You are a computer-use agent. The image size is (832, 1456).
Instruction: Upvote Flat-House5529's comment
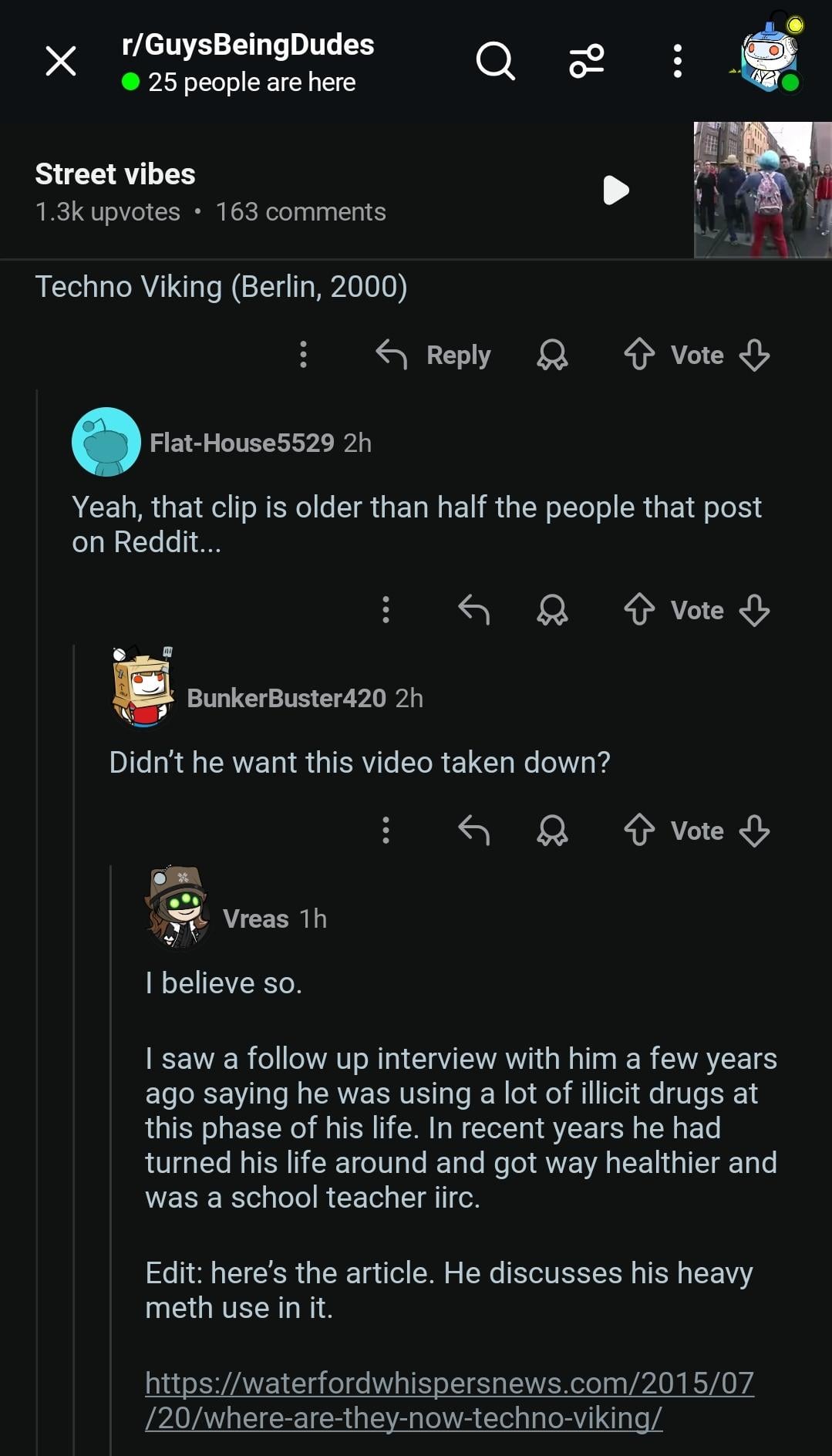pyautogui.click(x=639, y=610)
